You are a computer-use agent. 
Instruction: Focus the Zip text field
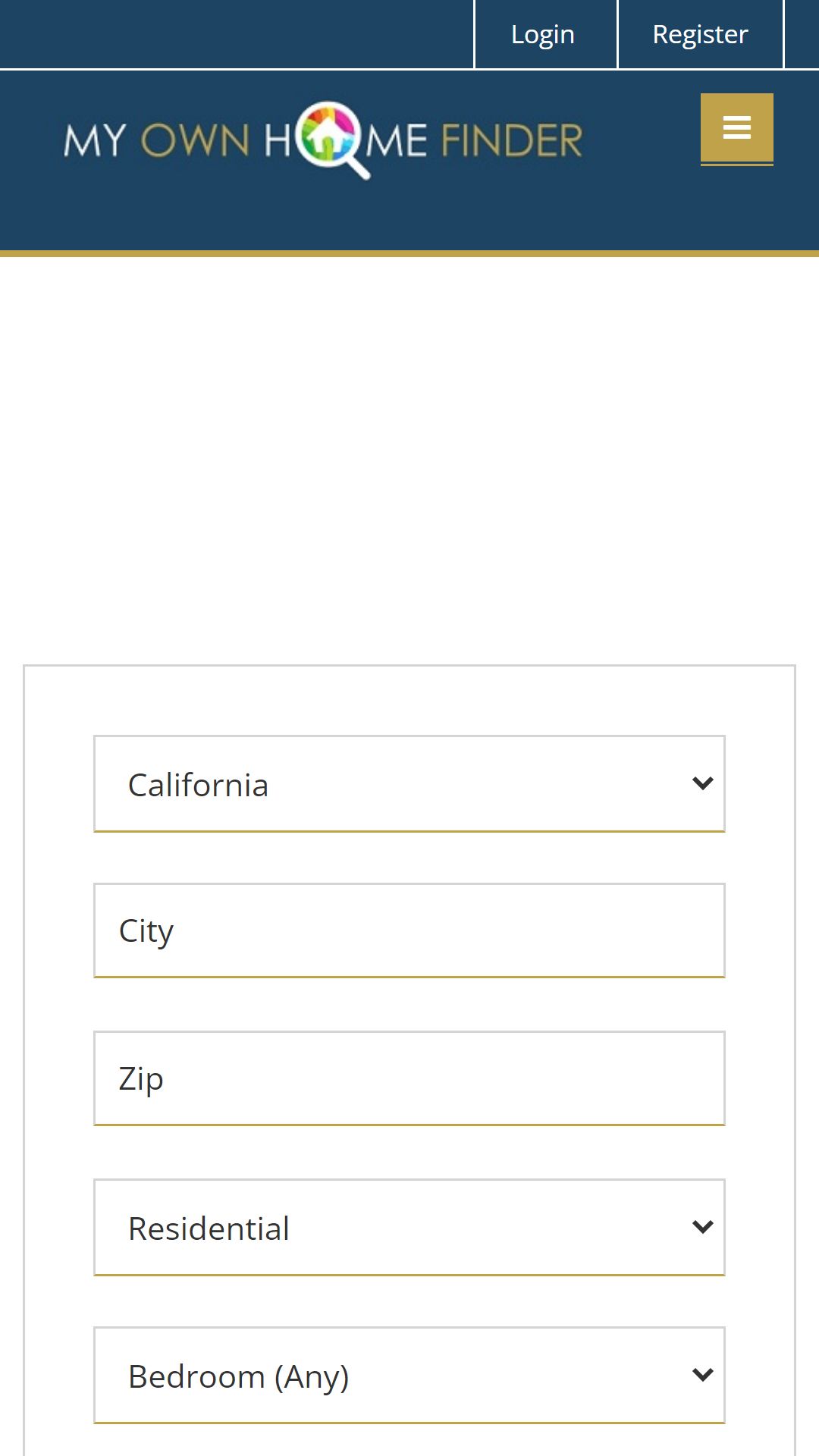(x=409, y=1078)
